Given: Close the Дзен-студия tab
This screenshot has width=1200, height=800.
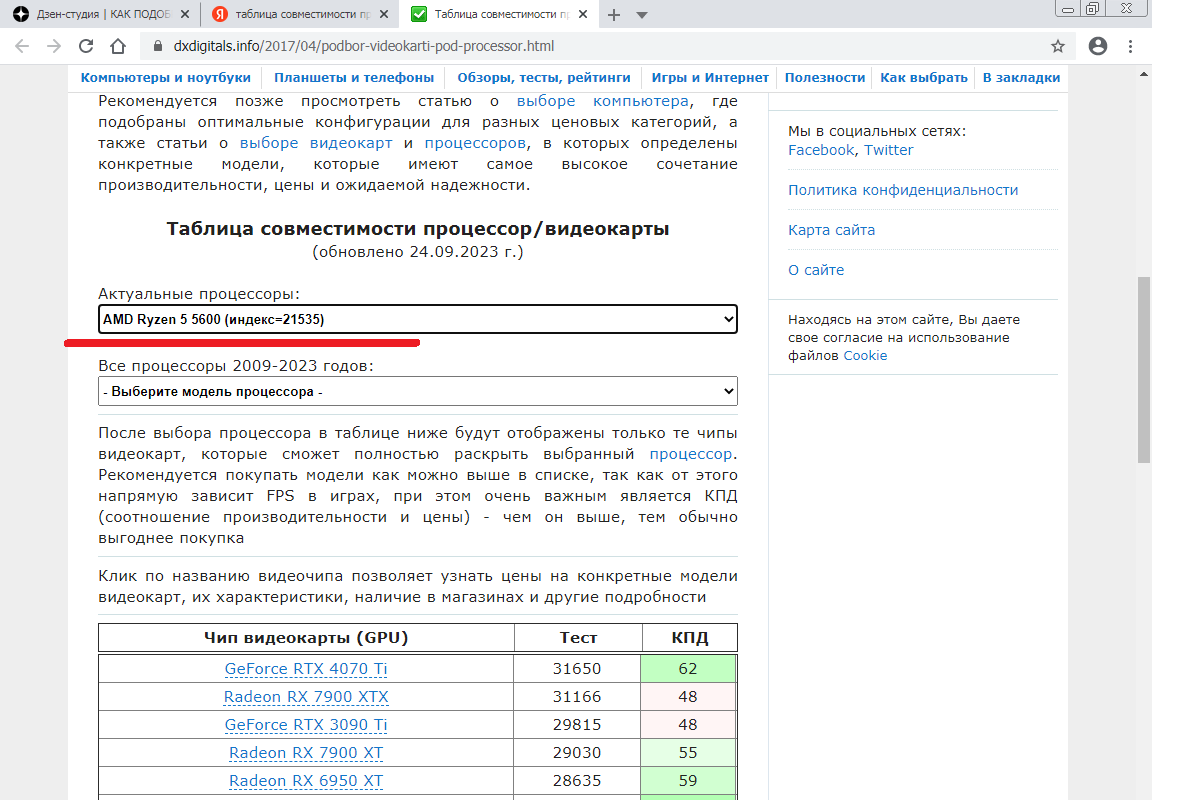Looking at the screenshot, I should click(x=187, y=15).
